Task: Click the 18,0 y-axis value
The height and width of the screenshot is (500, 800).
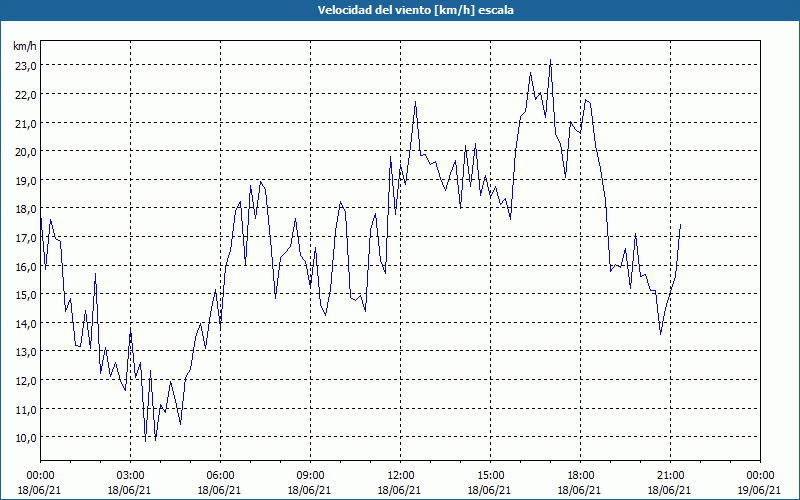Action: pyautogui.click(x=25, y=209)
